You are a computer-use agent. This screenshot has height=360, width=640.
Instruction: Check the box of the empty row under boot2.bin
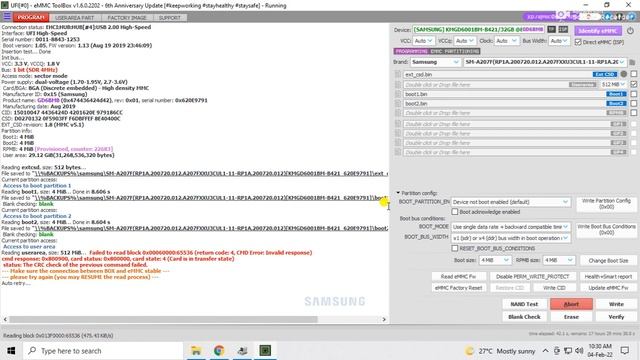click(x=633, y=113)
